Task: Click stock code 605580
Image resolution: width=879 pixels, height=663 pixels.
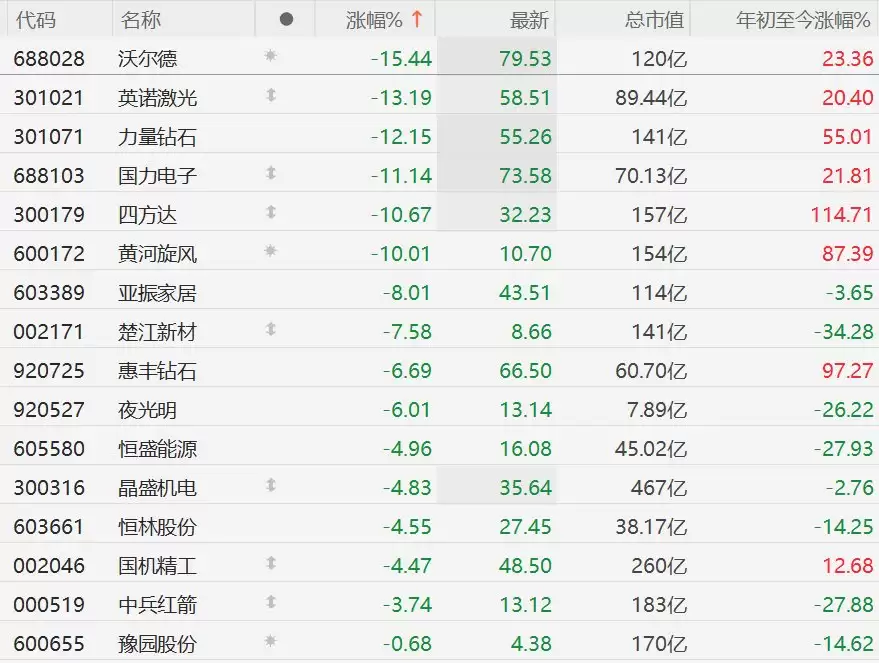Action: pos(49,448)
